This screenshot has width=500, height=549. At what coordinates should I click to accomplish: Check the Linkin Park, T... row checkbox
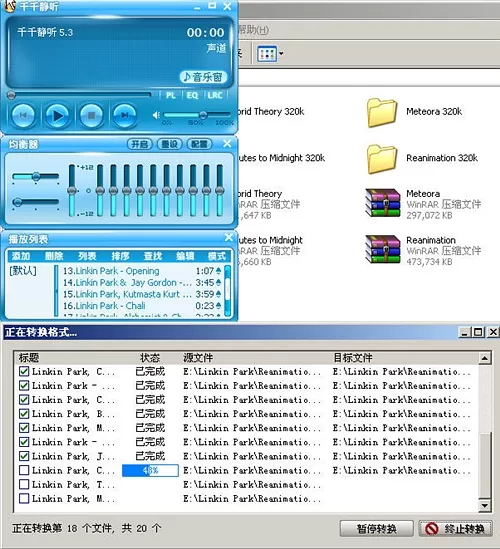coord(24,485)
